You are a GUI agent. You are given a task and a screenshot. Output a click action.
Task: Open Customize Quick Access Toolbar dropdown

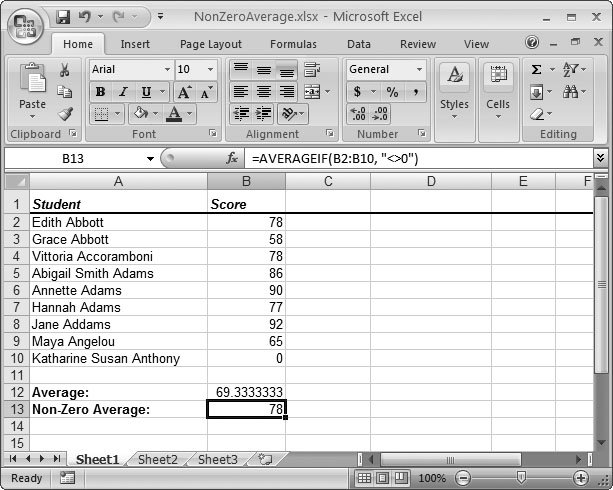click(x=161, y=17)
